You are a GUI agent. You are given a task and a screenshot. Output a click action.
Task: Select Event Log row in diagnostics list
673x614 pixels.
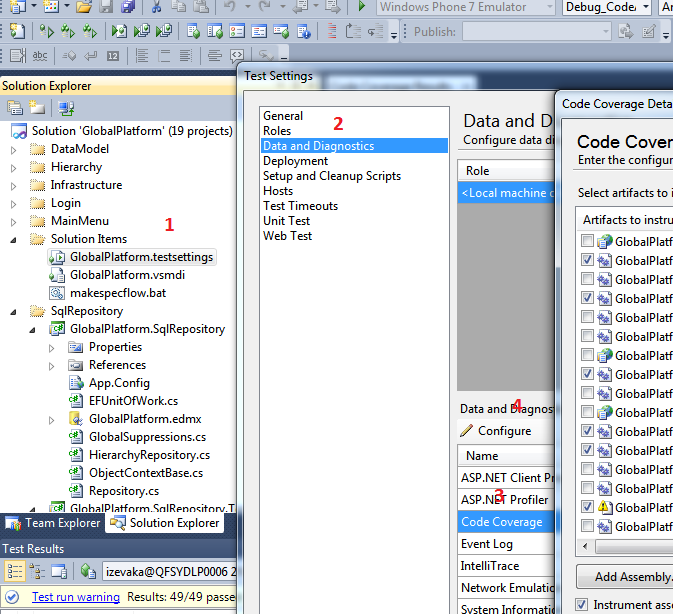[506, 544]
